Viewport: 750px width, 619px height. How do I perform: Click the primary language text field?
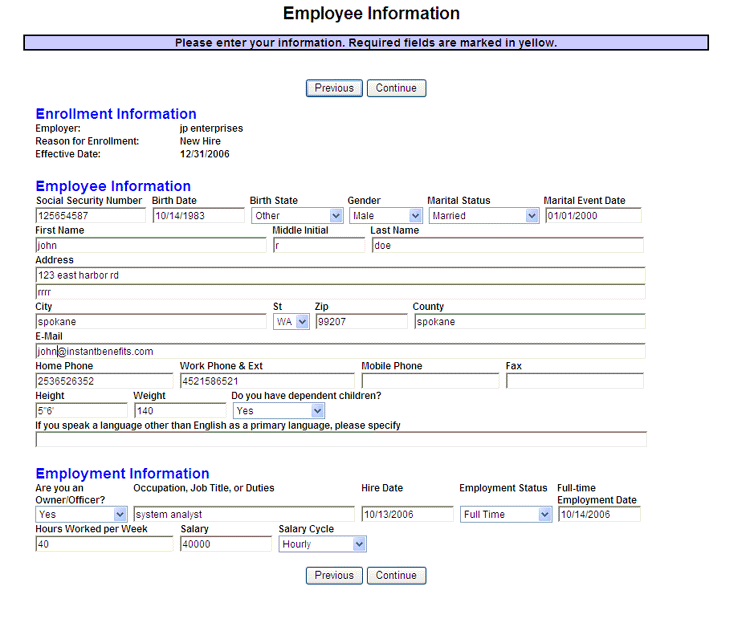(x=340, y=439)
